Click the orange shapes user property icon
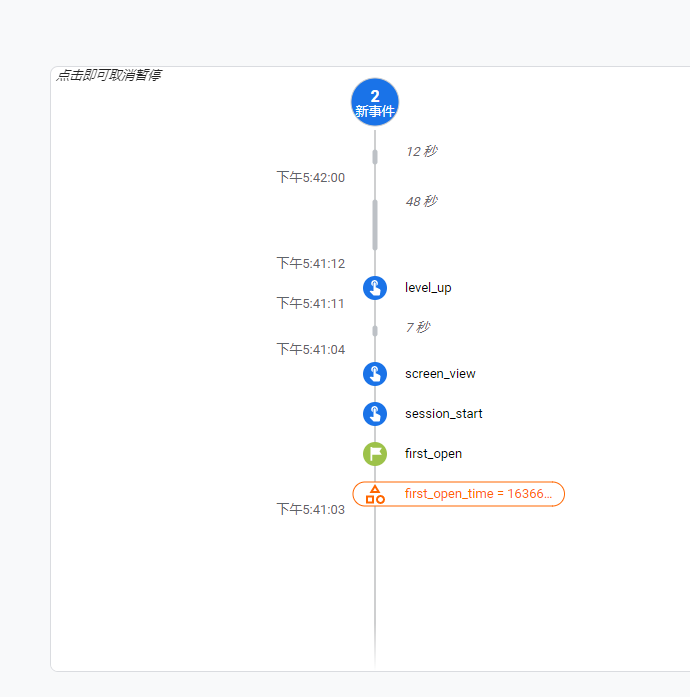Viewport: 690px width, 697px height. click(x=375, y=494)
